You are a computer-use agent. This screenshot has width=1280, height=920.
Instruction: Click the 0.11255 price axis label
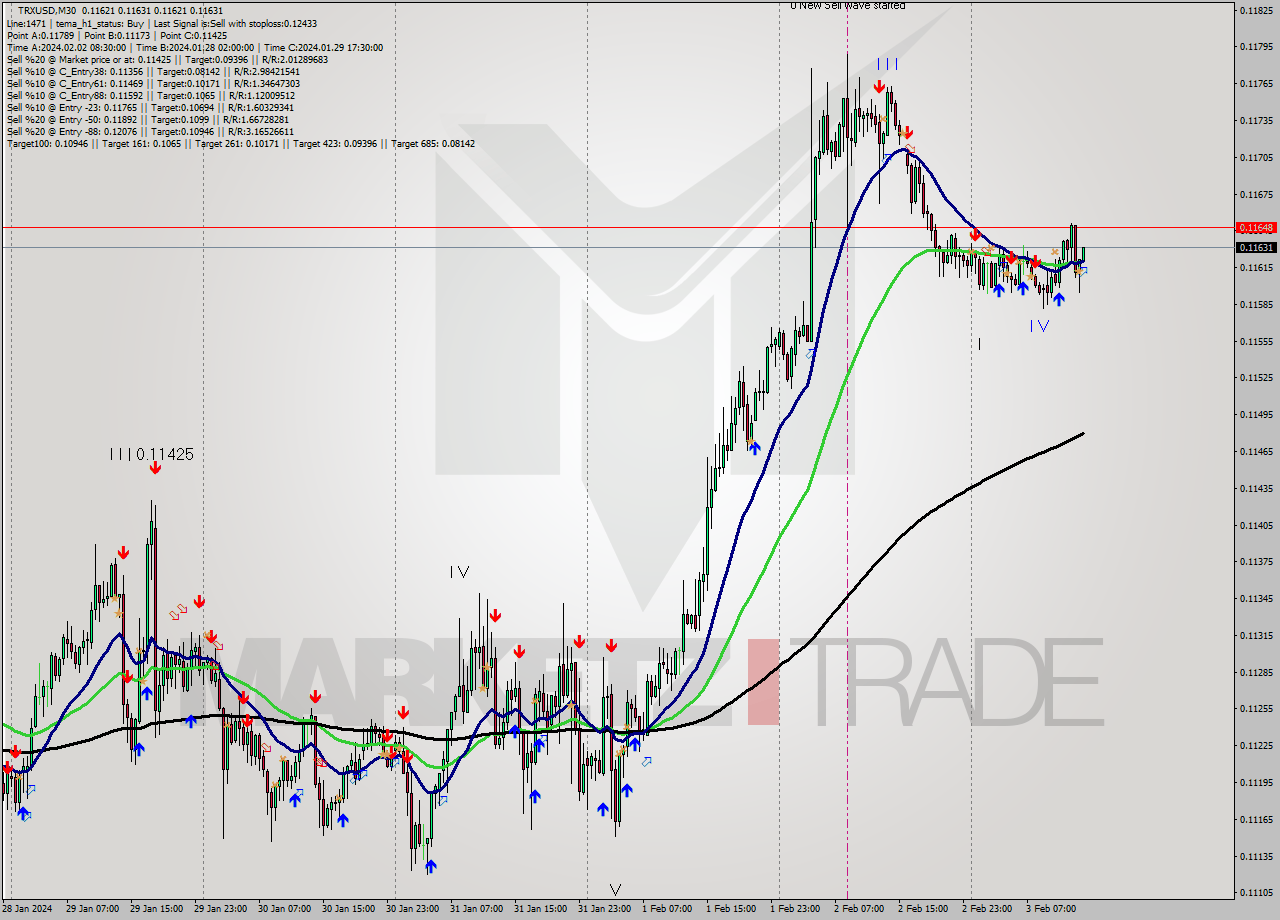click(x=1256, y=709)
